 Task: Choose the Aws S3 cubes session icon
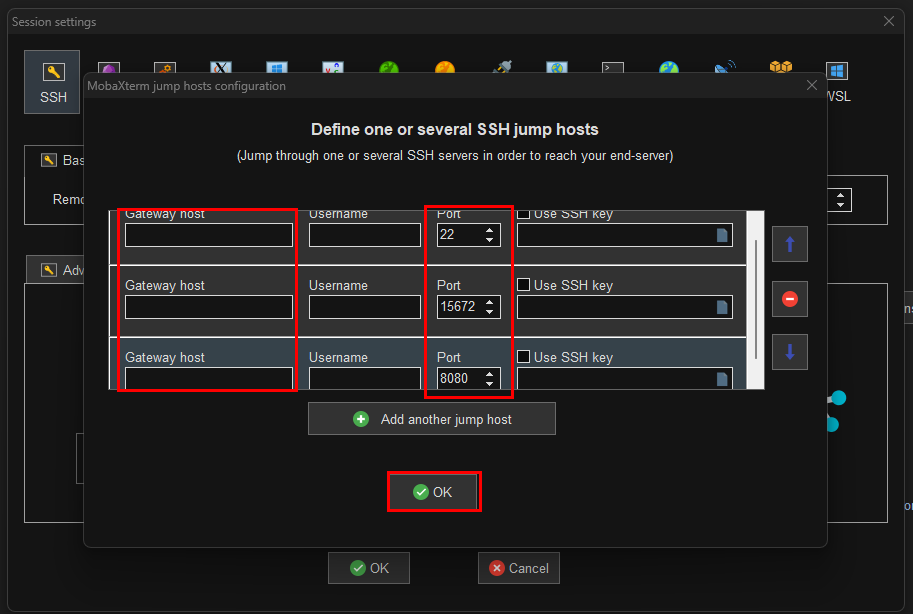(781, 67)
